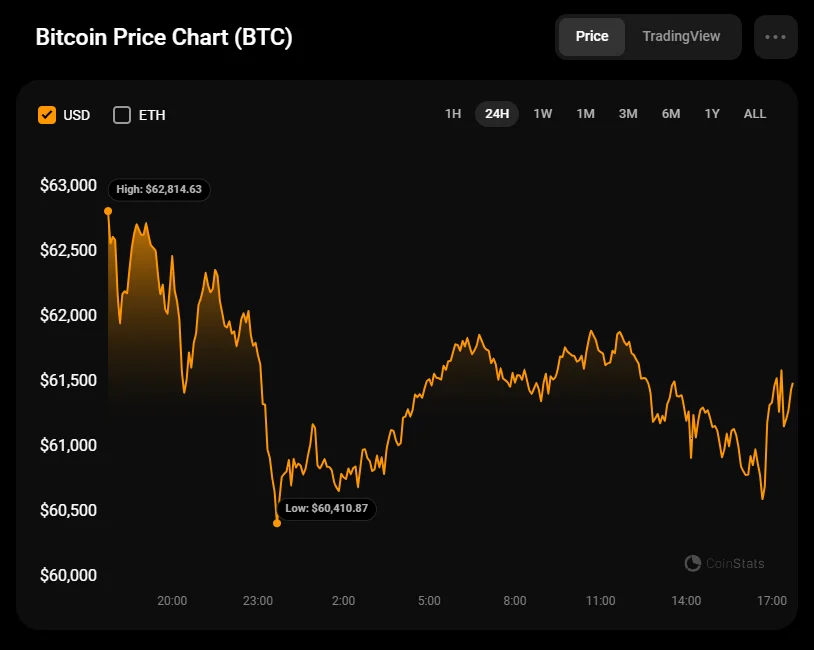Select the 6M time range

coord(671,114)
